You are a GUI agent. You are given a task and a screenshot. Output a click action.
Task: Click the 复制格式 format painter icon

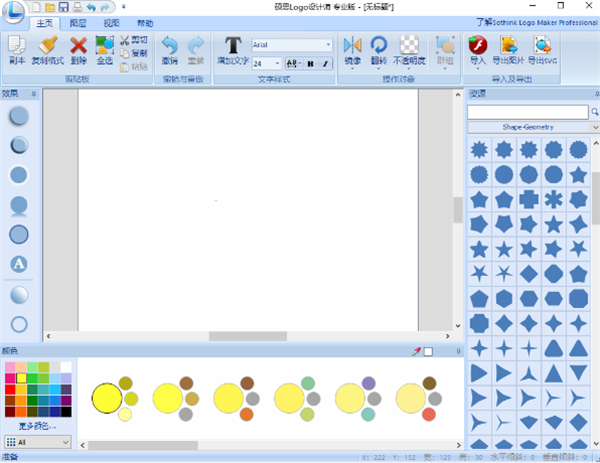[x=47, y=46]
